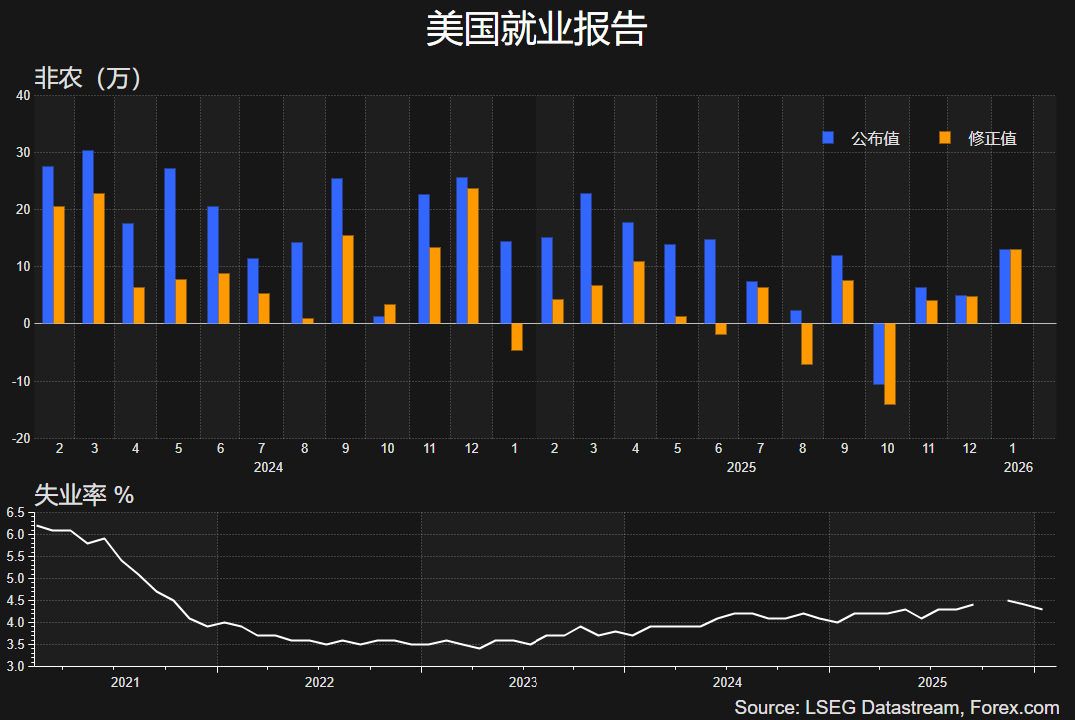Click the orange 修正值 legend swatch

945,138
